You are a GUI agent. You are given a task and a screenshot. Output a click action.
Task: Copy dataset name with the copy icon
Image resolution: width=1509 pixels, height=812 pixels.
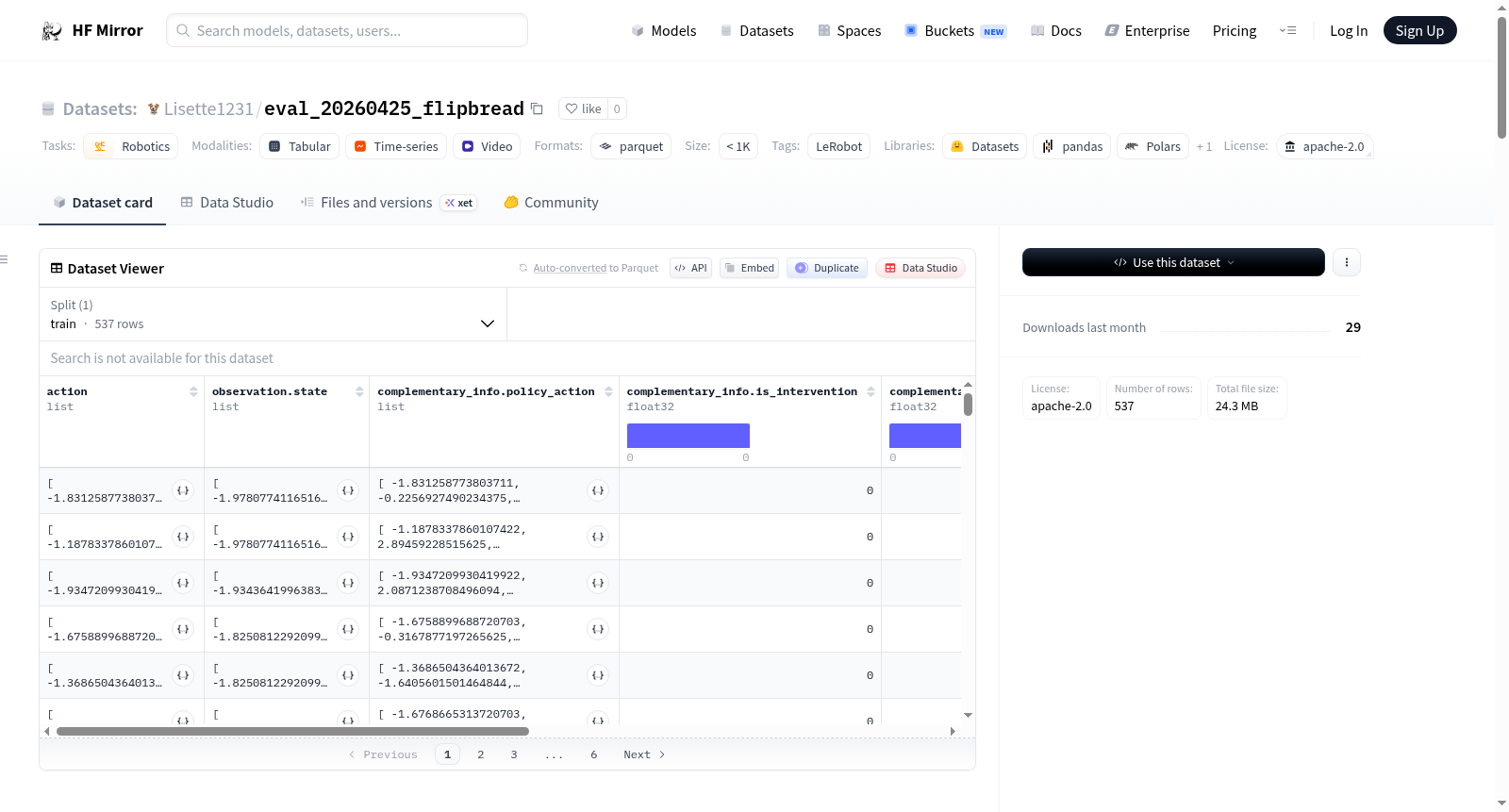(x=537, y=108)
